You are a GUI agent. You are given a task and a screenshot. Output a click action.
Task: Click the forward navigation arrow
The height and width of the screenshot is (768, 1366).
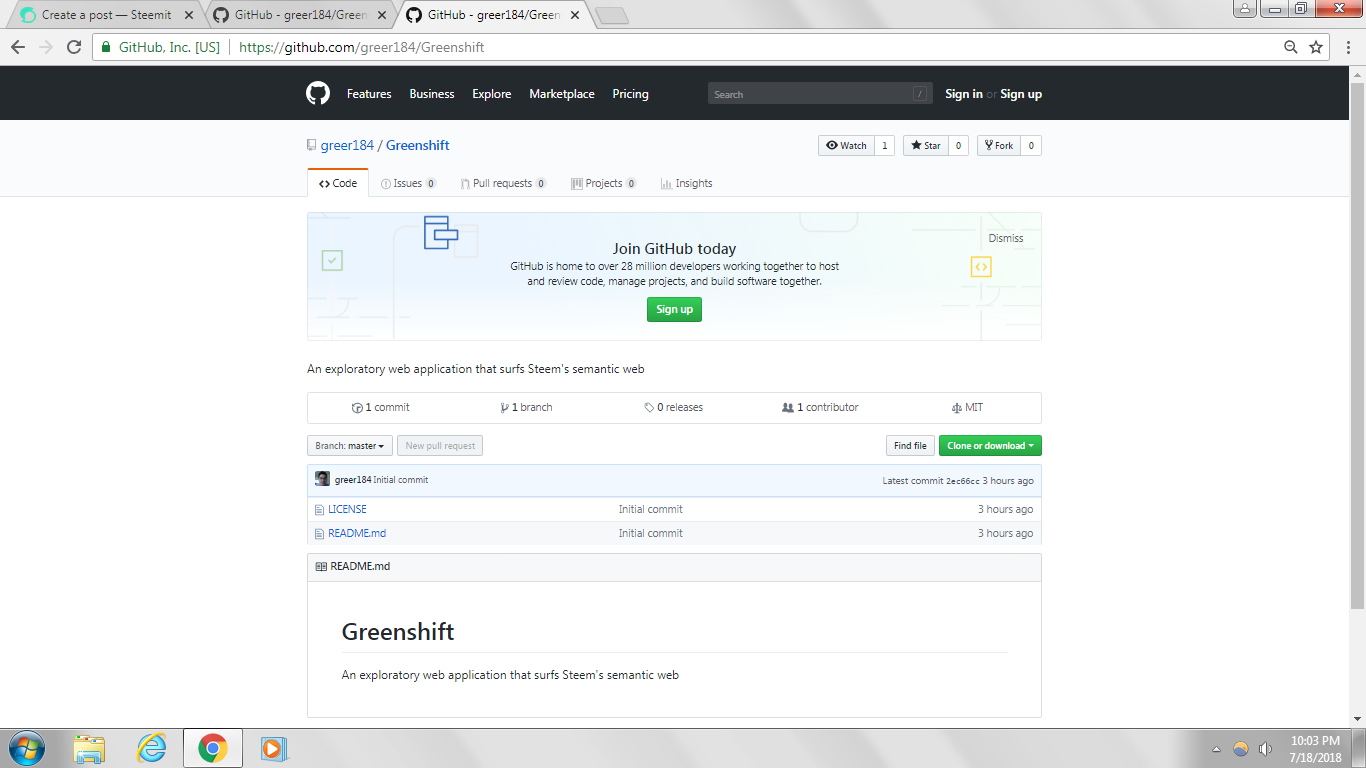(46, 47)
